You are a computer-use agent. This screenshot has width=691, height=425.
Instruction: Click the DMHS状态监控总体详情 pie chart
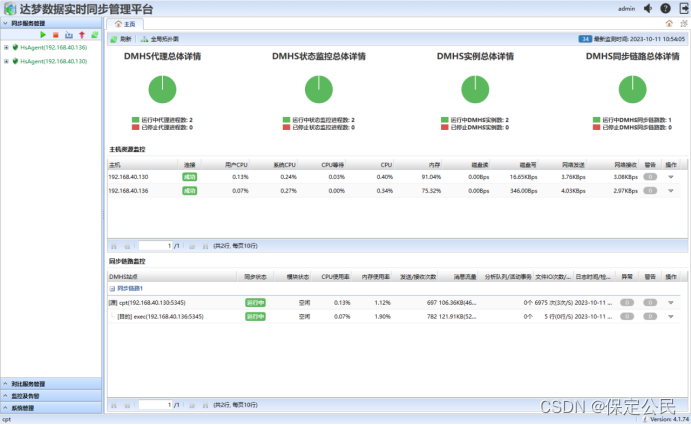[x=319, y=89]
